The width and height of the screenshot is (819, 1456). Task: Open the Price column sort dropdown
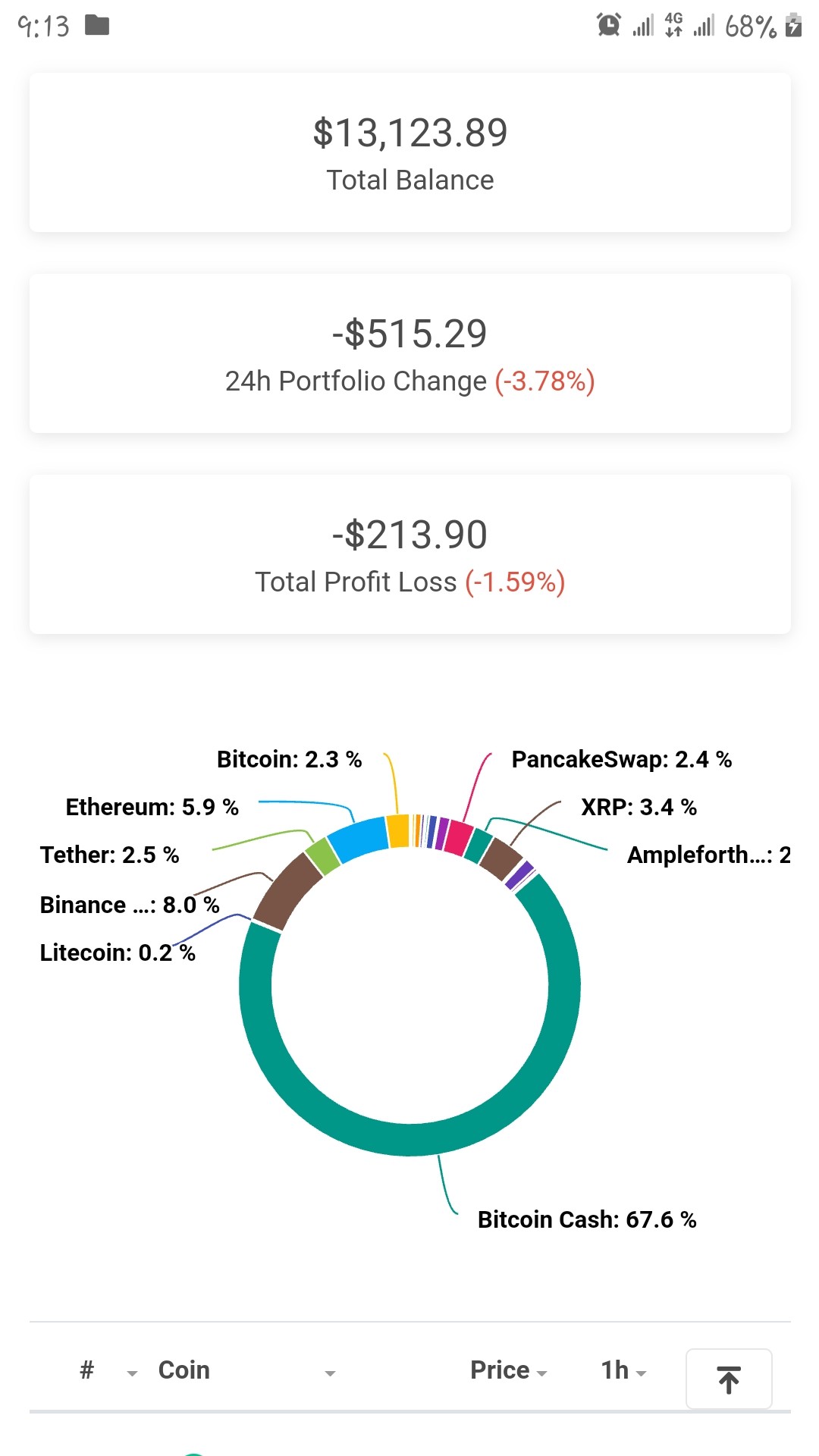point(541,1373)
